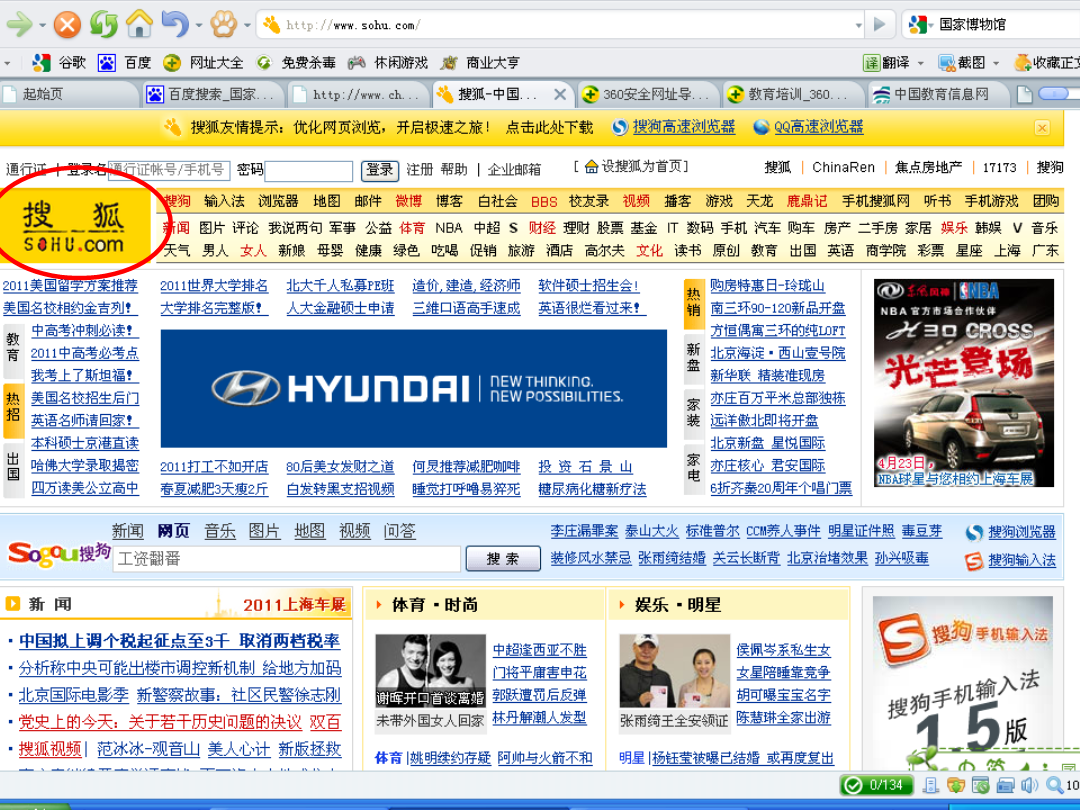Open the 网址大全 bookmark
This screenshot has height=810, width=1080.
point(203,63)
